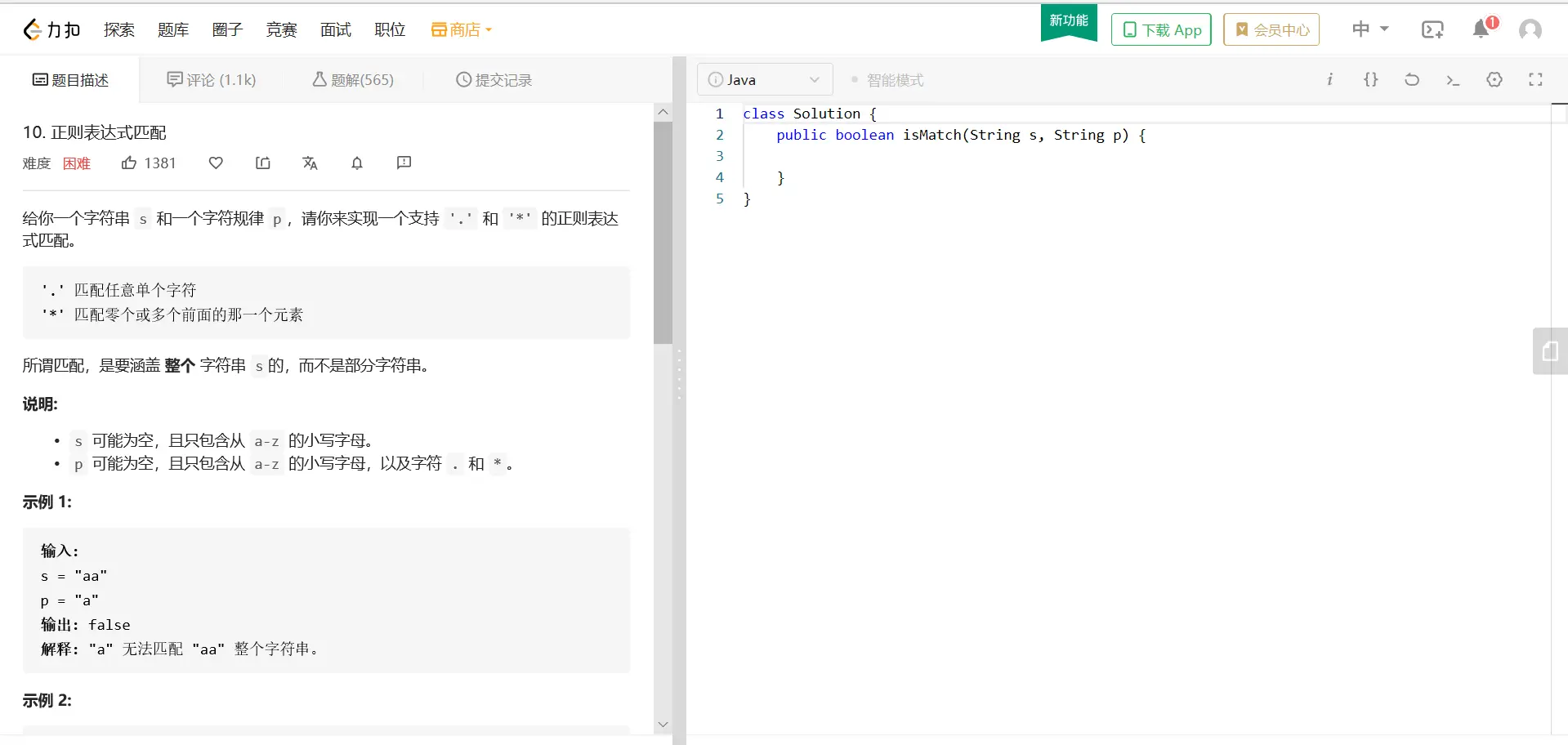
Task: Open editor settings gear icon
Action: coord(1494,79)
